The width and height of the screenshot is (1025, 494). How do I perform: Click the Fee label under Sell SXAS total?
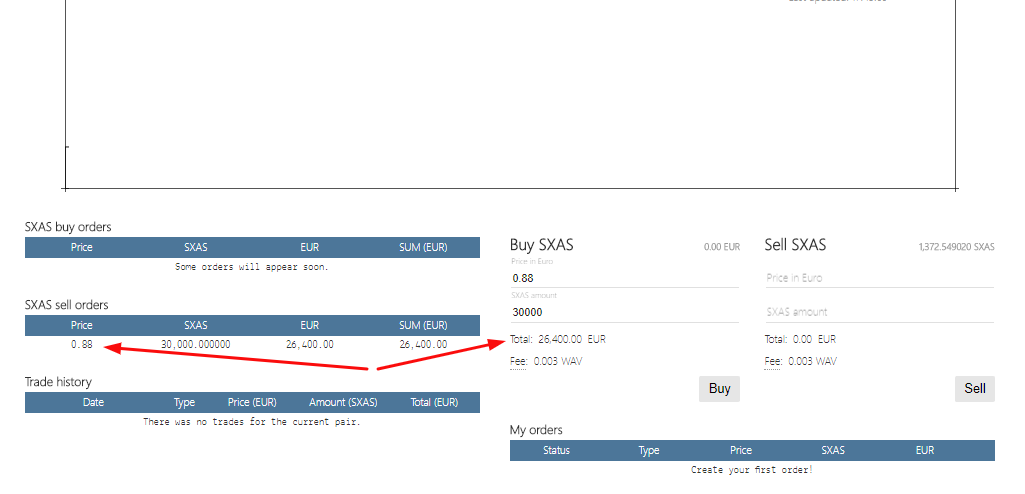[773, 361]
